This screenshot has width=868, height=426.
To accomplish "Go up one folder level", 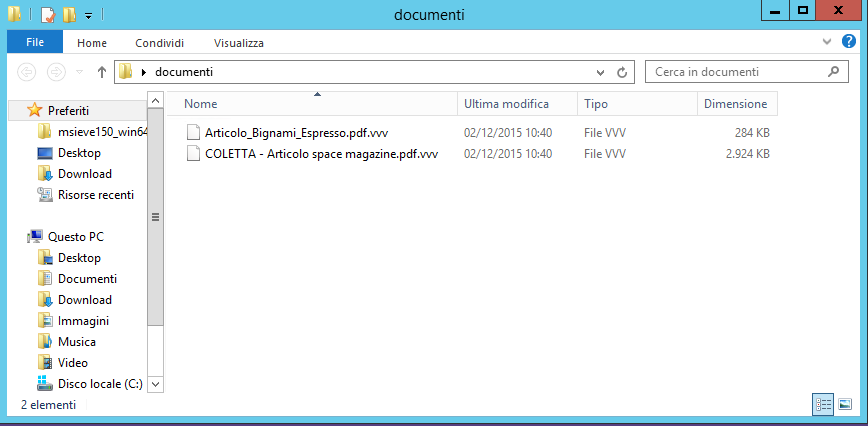I will click(102, 72).
